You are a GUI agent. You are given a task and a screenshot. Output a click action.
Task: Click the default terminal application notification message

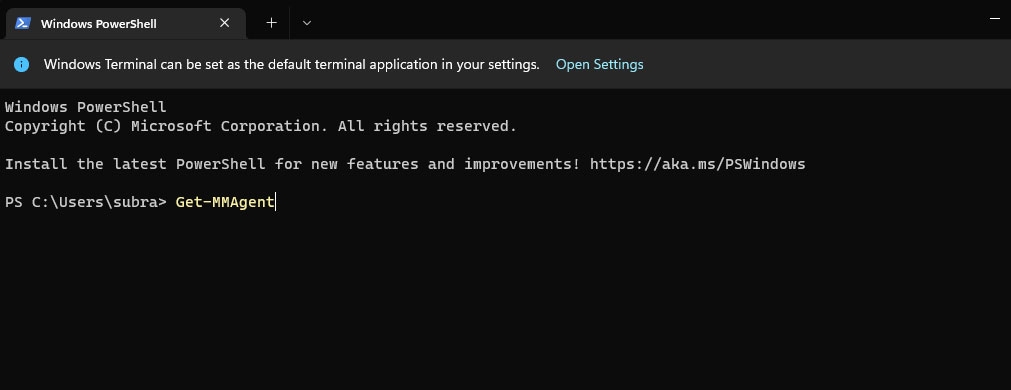291,64
